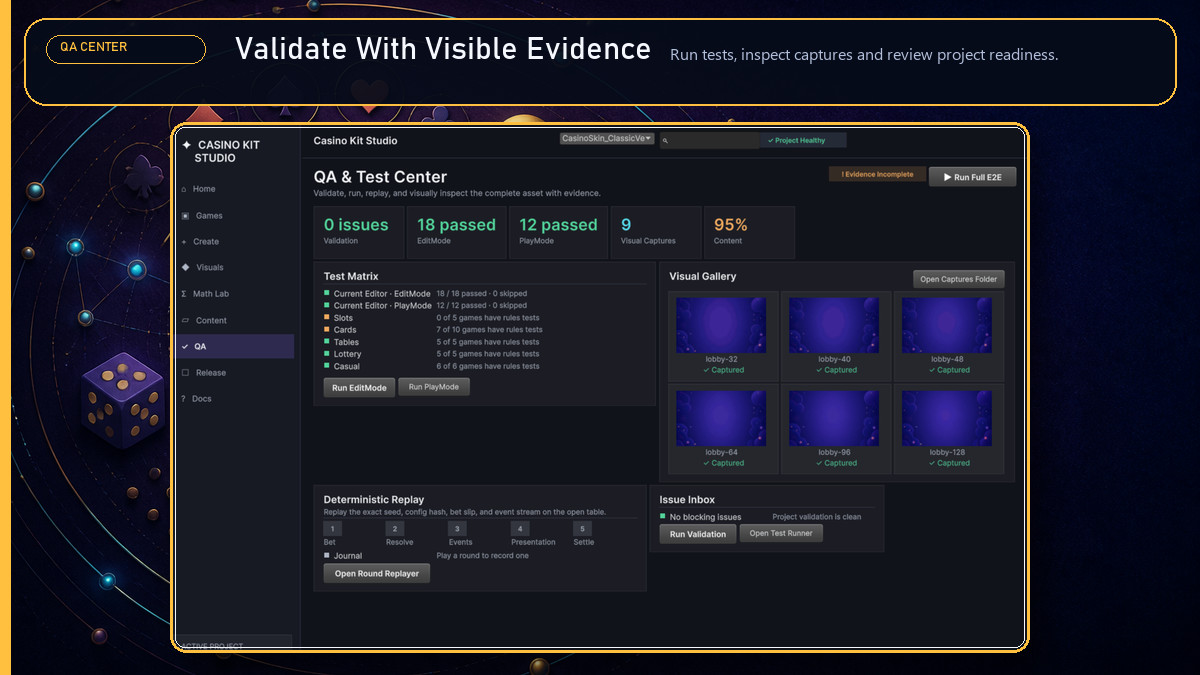Viewport: 1200px width, 675px height.
Task: Click the search magnifier icon in top bar
Action: [665, 141]
